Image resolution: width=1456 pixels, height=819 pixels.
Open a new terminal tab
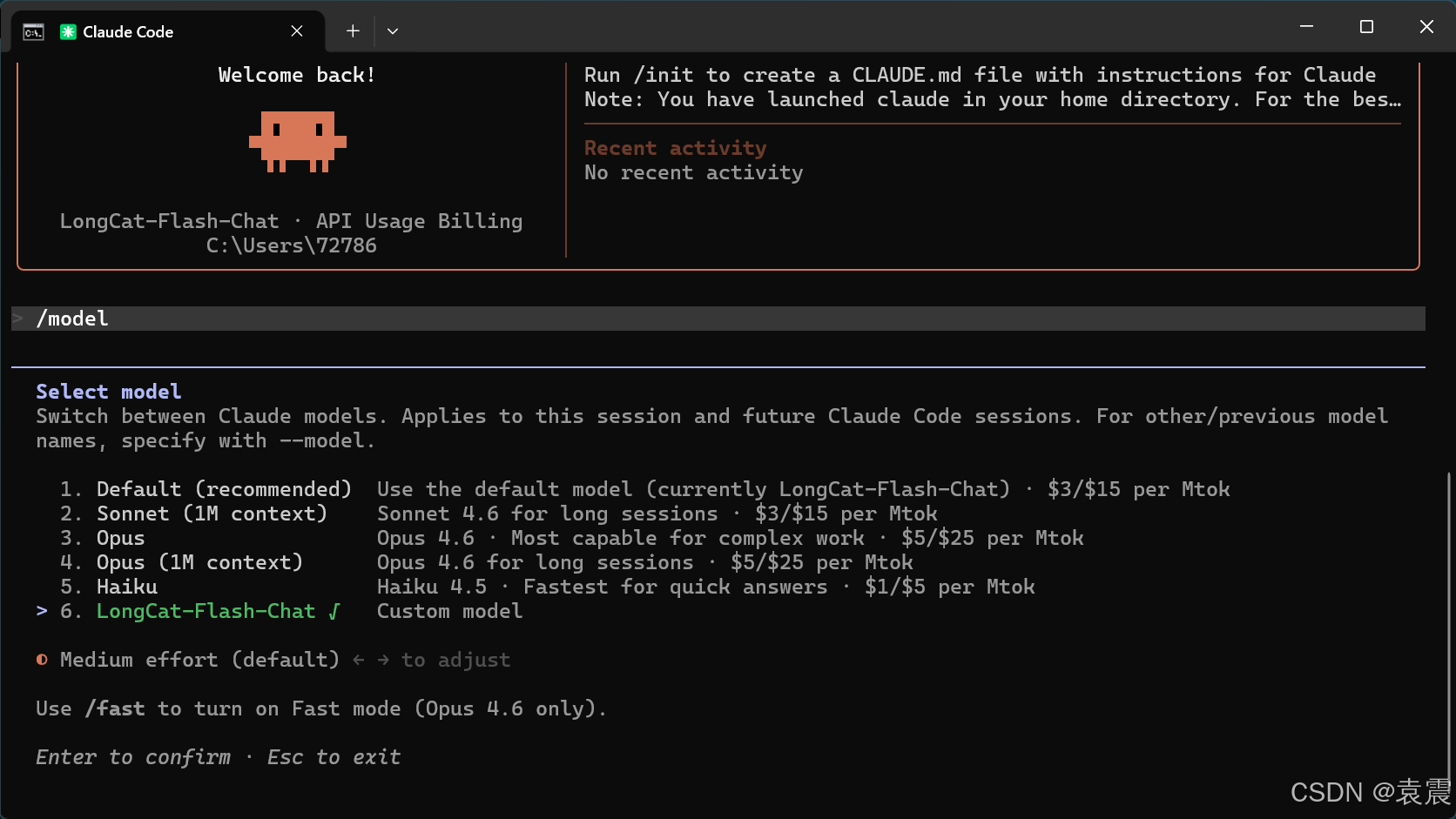353,31
